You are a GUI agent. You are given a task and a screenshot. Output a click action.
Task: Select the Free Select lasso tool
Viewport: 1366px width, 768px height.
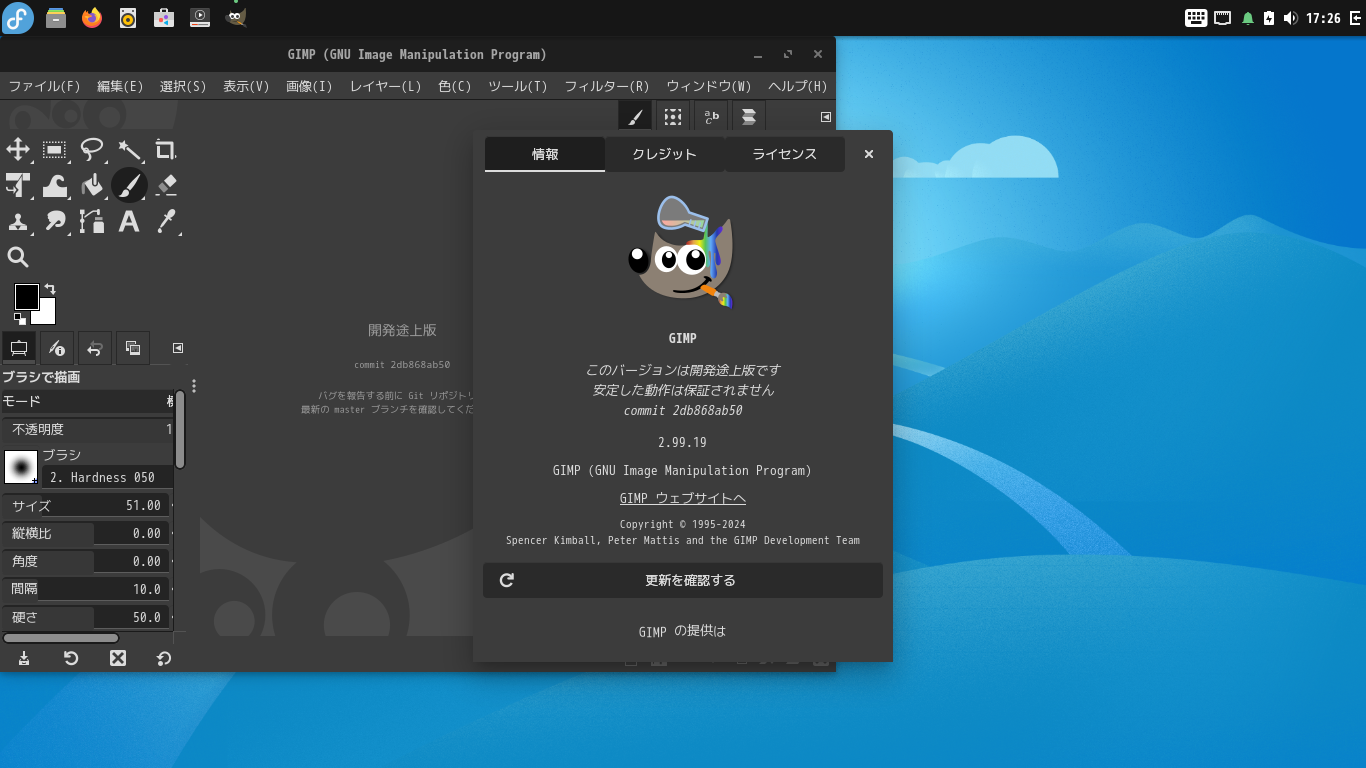coord(92,150)
